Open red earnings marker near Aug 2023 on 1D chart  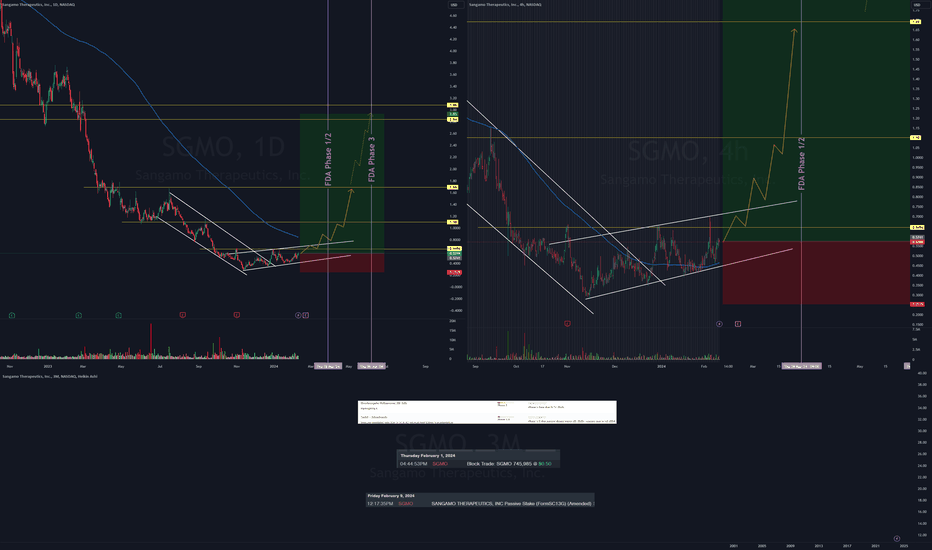tap(182, 315)
